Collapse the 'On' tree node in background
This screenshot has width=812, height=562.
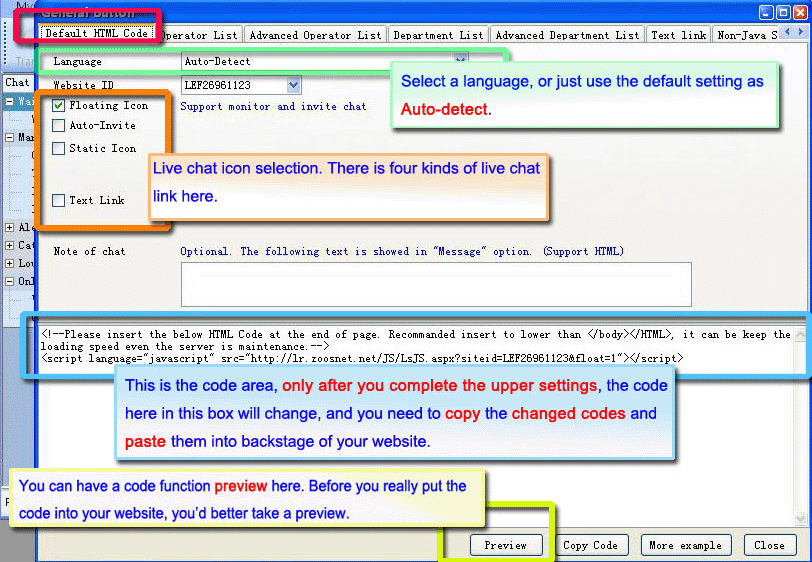tap(9, 281)
